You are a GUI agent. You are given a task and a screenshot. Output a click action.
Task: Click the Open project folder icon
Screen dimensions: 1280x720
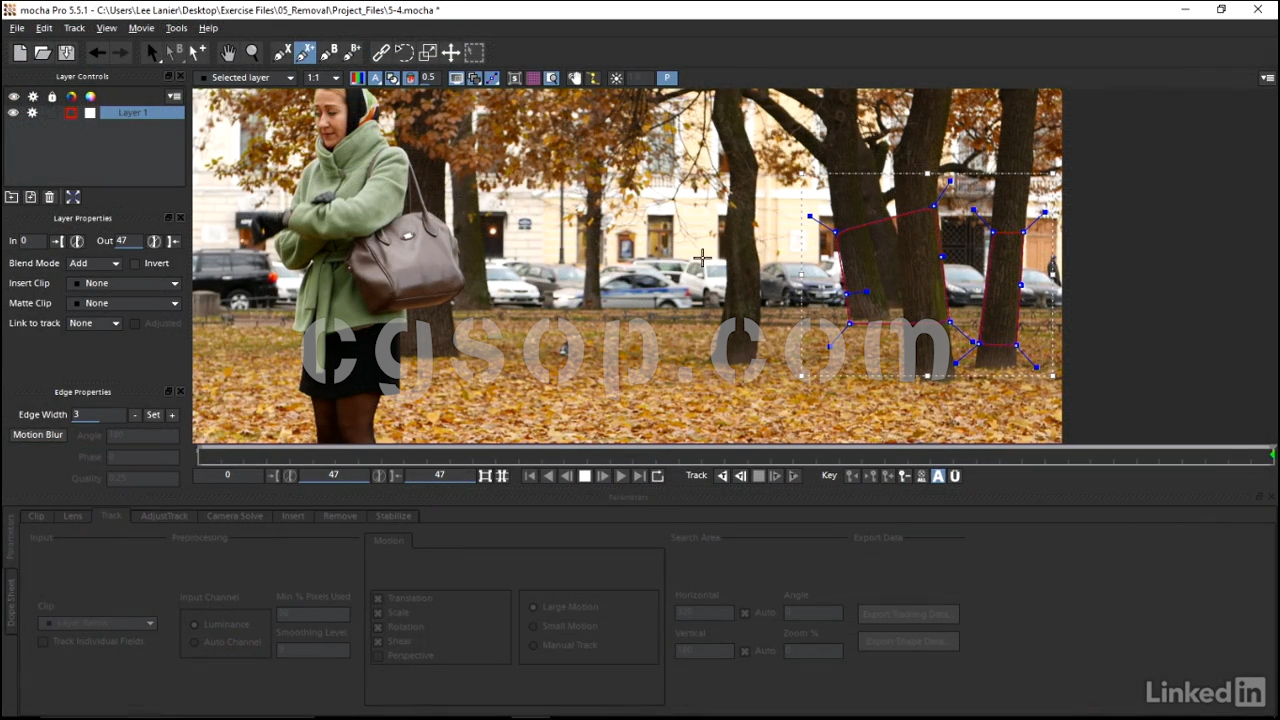click(43, 53)
